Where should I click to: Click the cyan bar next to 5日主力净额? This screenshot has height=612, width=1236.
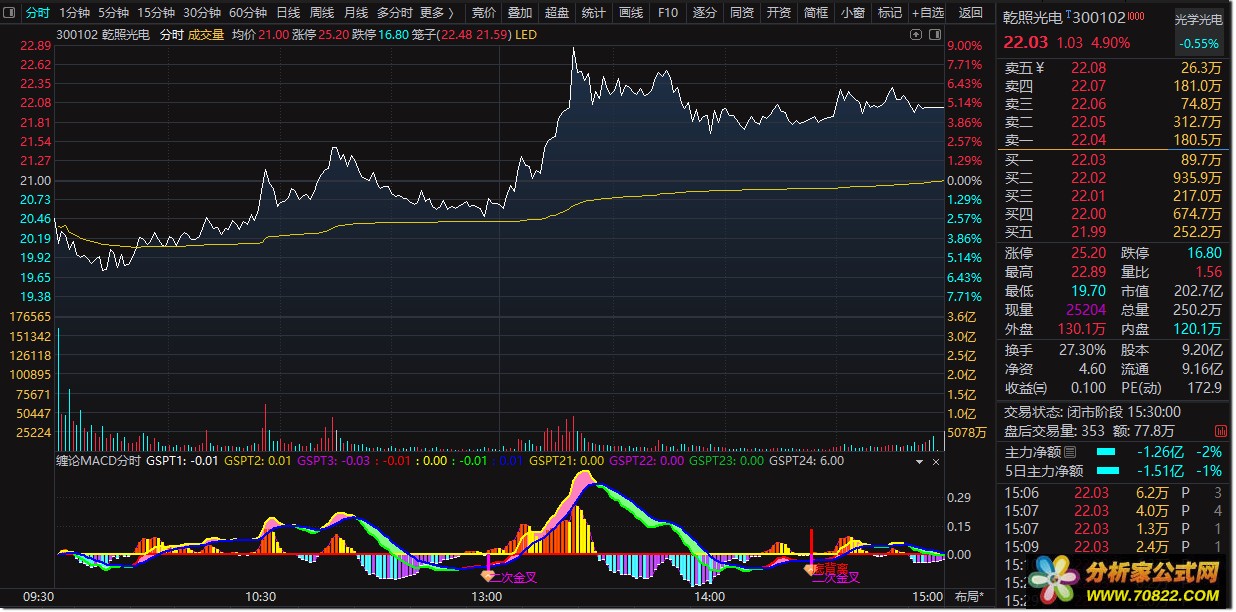(1108, 472)
